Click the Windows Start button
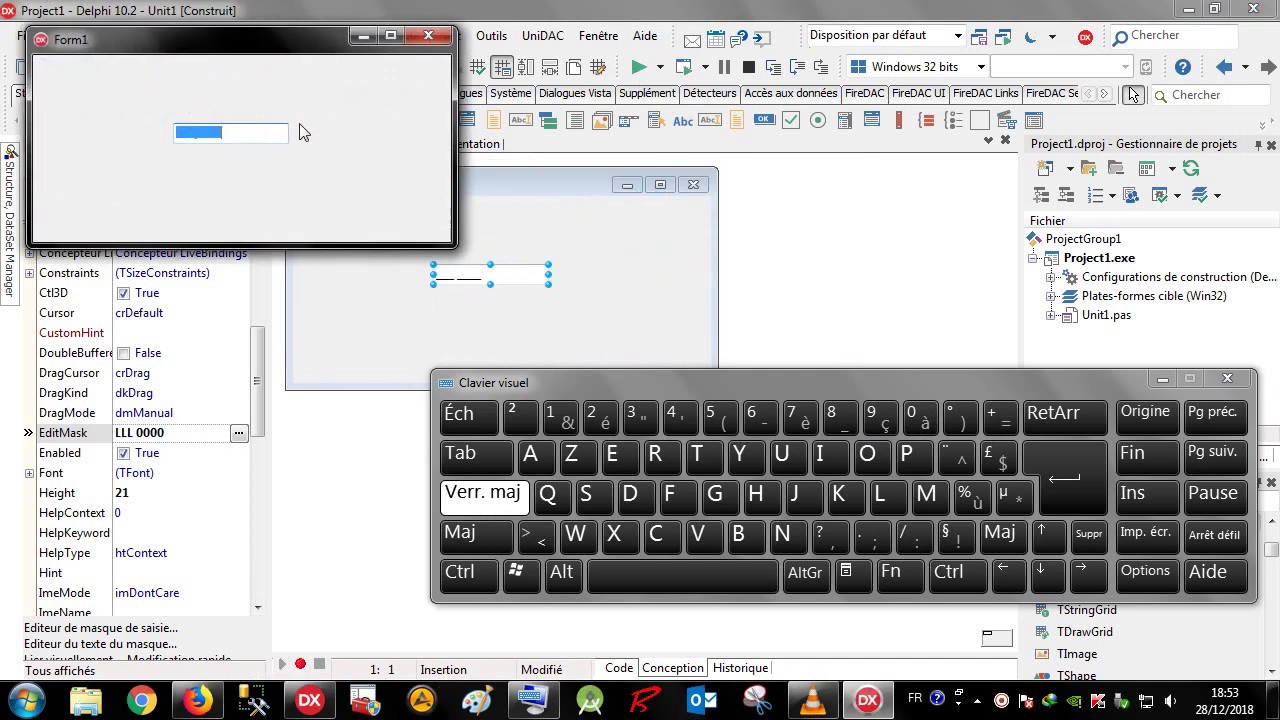Screen dimensions: 1280x720 click(x=26, y=700)
